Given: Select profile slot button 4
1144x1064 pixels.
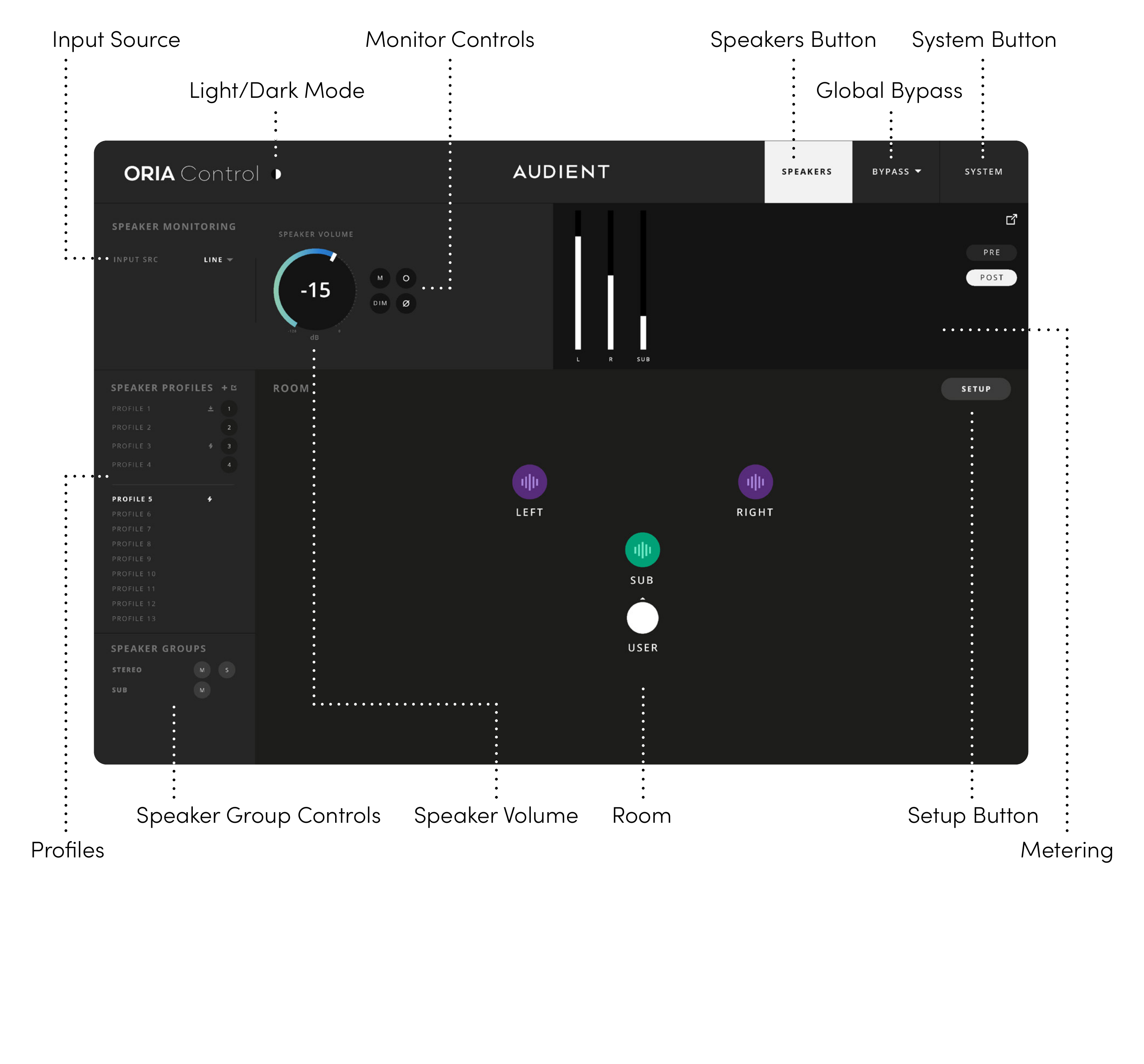Looking at the screenshot, I should (x=229, y=465).
